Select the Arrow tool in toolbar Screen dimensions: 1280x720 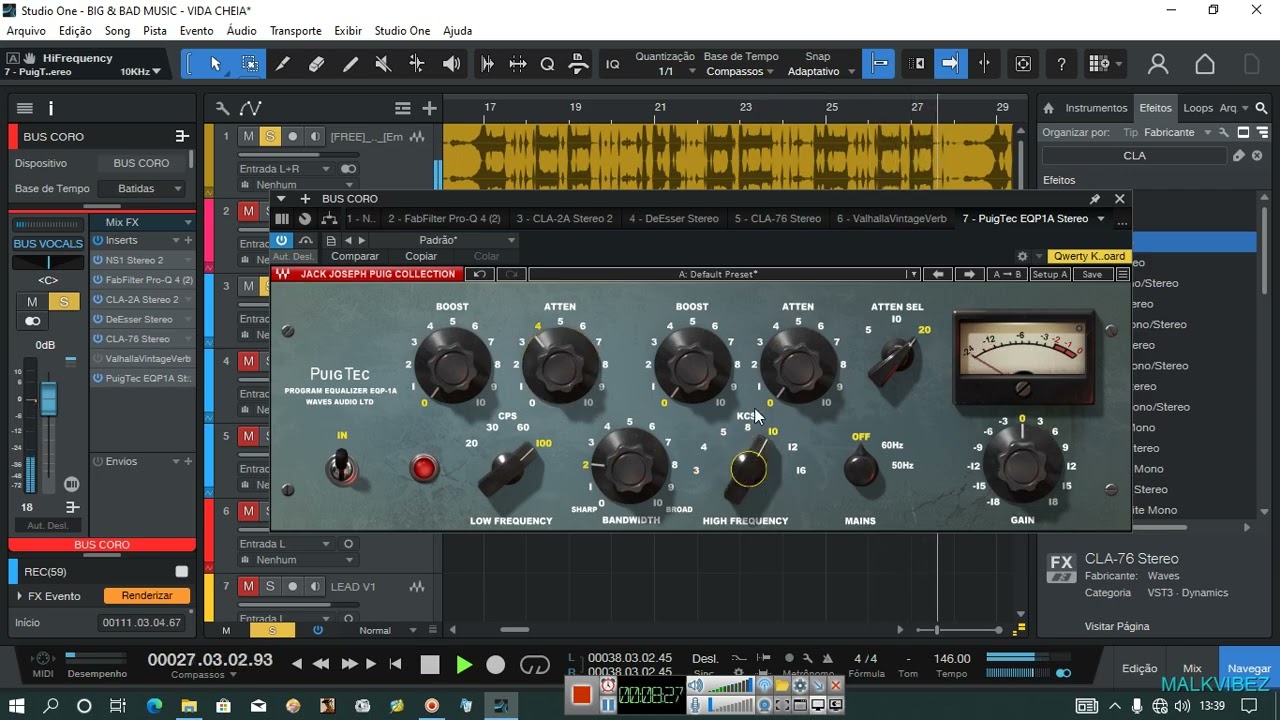[x=215, y=64]
